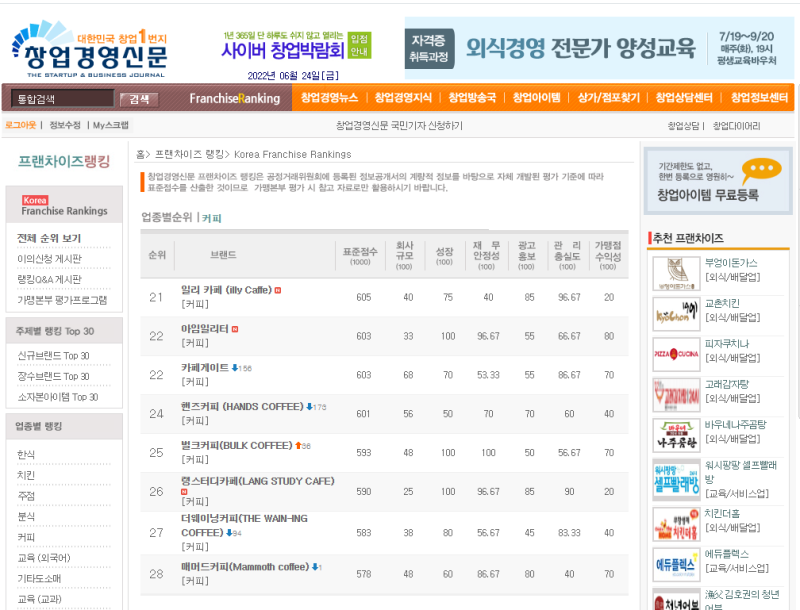Open the My스크랩 link

click(111, 125)
